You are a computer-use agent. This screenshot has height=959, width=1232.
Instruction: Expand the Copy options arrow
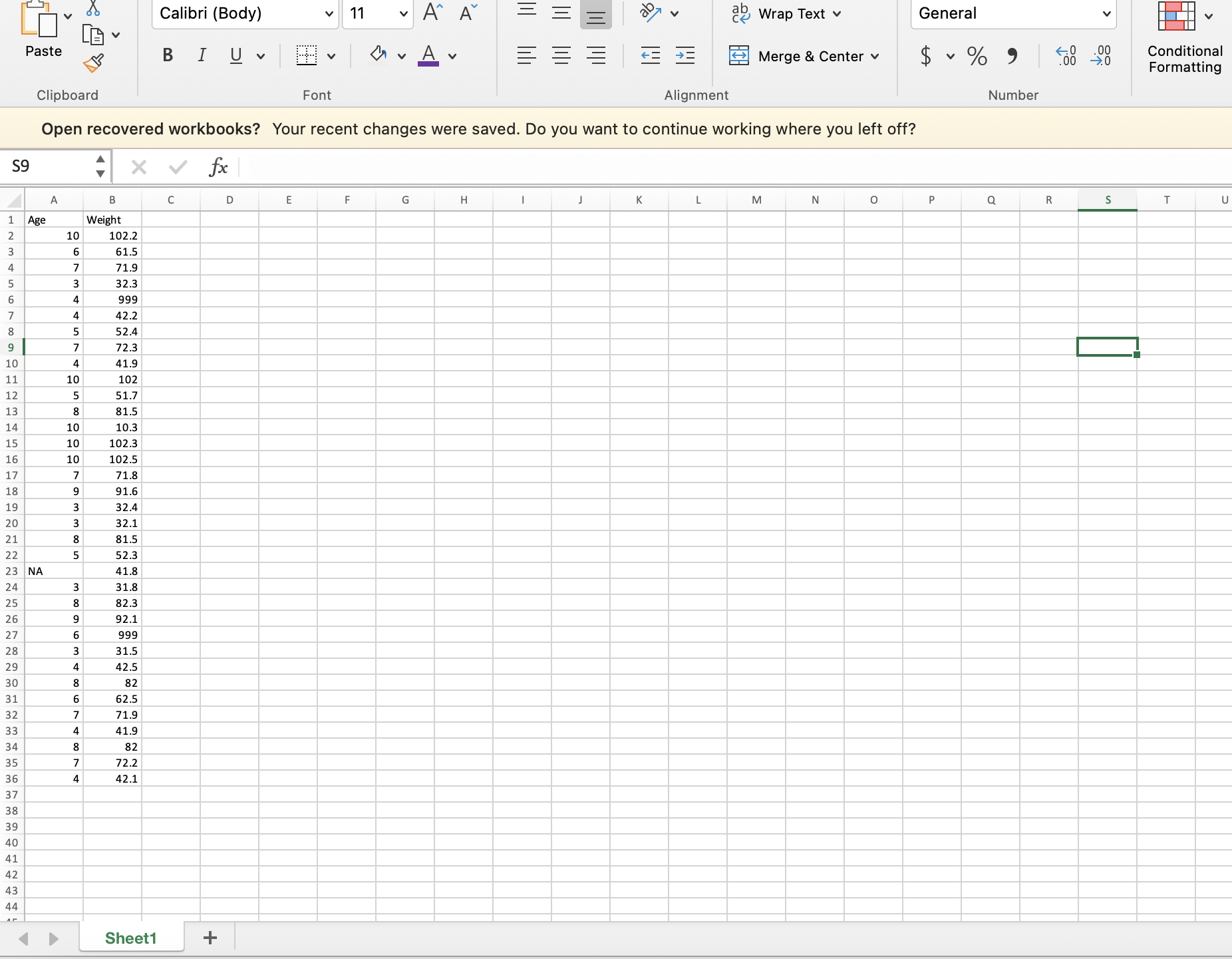pyautogui.click(x=116, y=35)
